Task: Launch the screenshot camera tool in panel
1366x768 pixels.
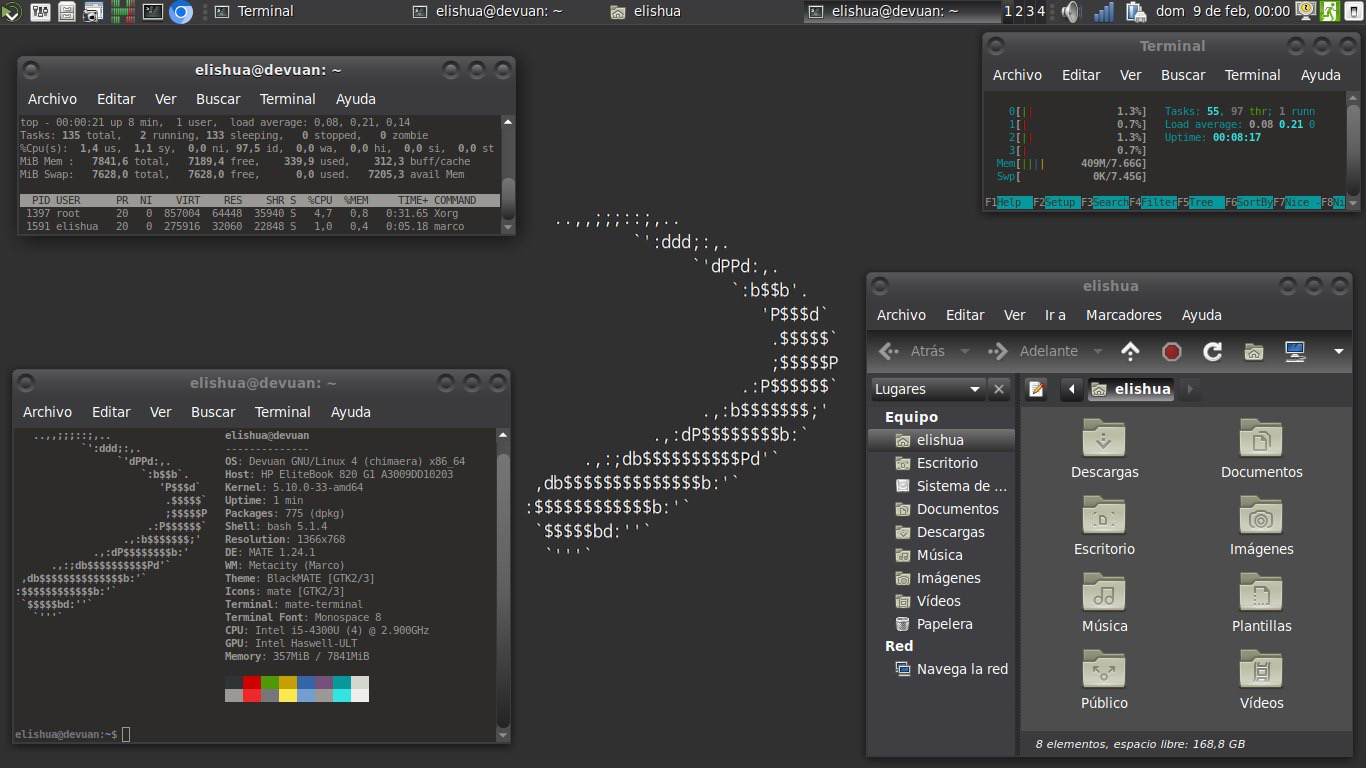Action: point(94,12)
